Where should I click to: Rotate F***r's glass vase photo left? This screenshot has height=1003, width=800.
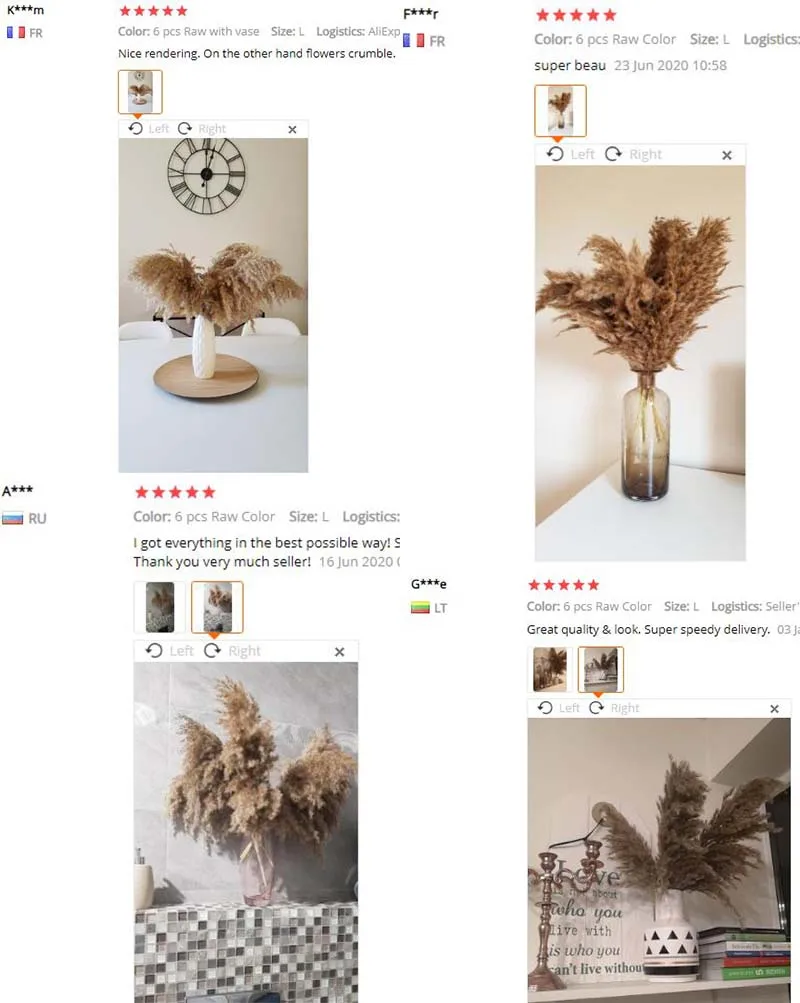point(570,154)
